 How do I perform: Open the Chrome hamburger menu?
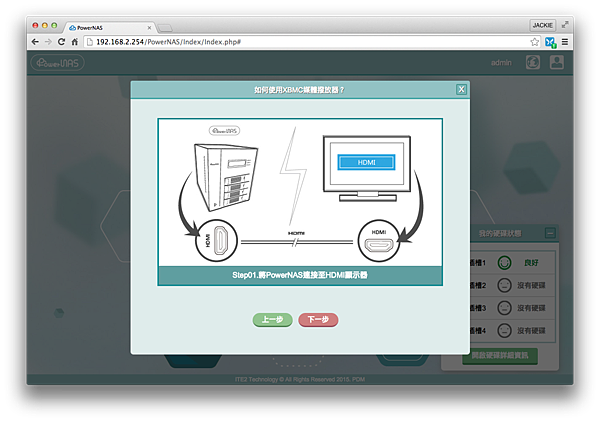(565, 42)
